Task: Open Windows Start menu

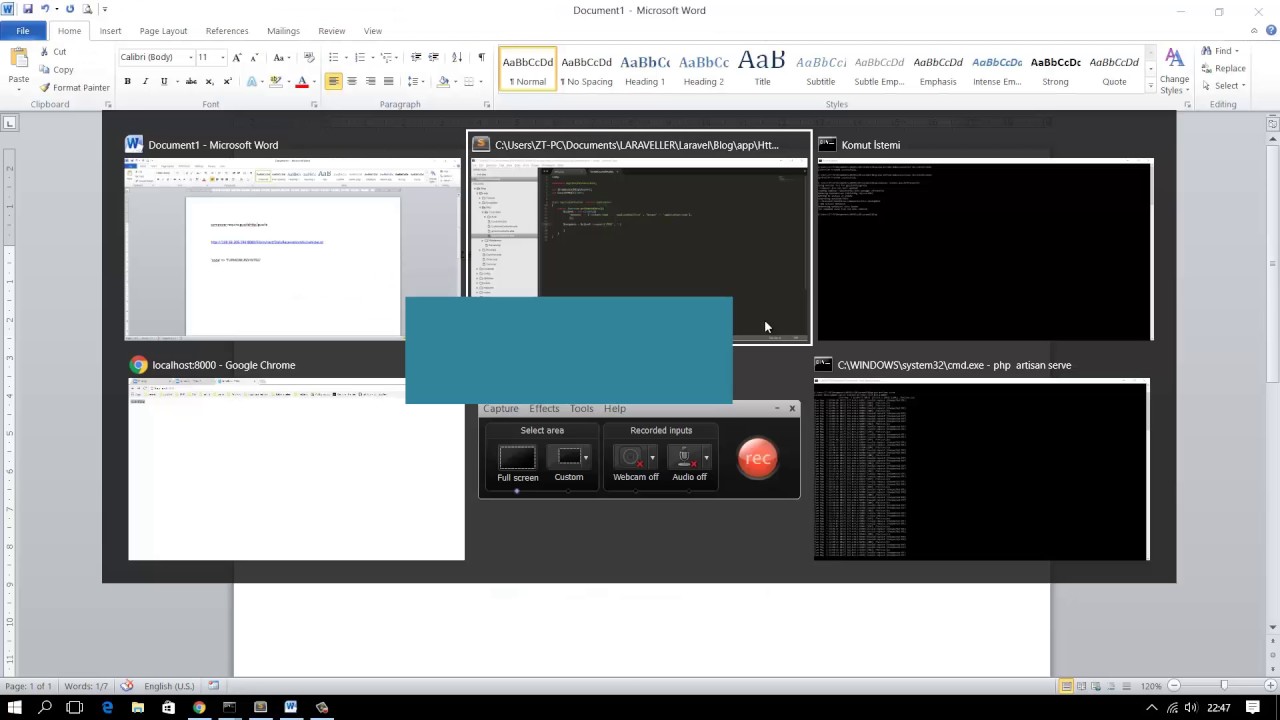Action: pyautogui.click(x=15, y=707)
